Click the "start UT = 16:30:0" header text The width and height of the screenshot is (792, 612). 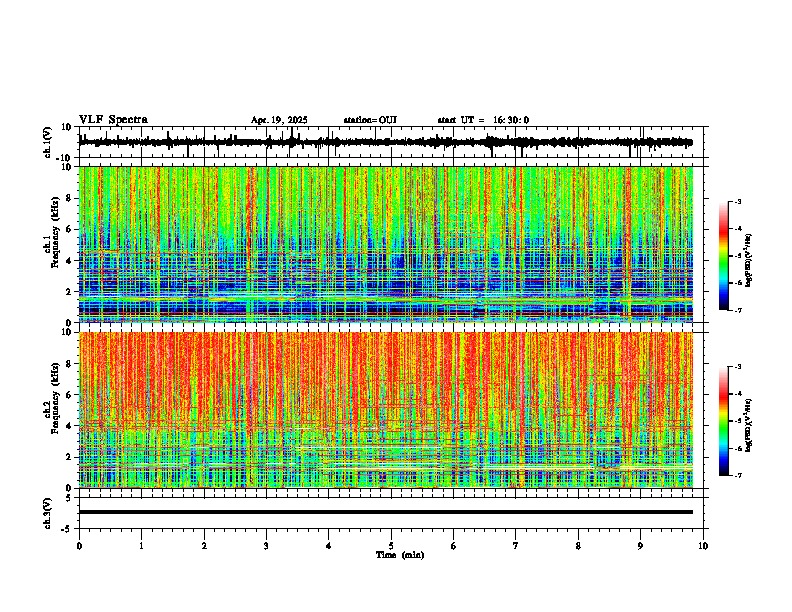pyautogui.click(x=483, y=120)
